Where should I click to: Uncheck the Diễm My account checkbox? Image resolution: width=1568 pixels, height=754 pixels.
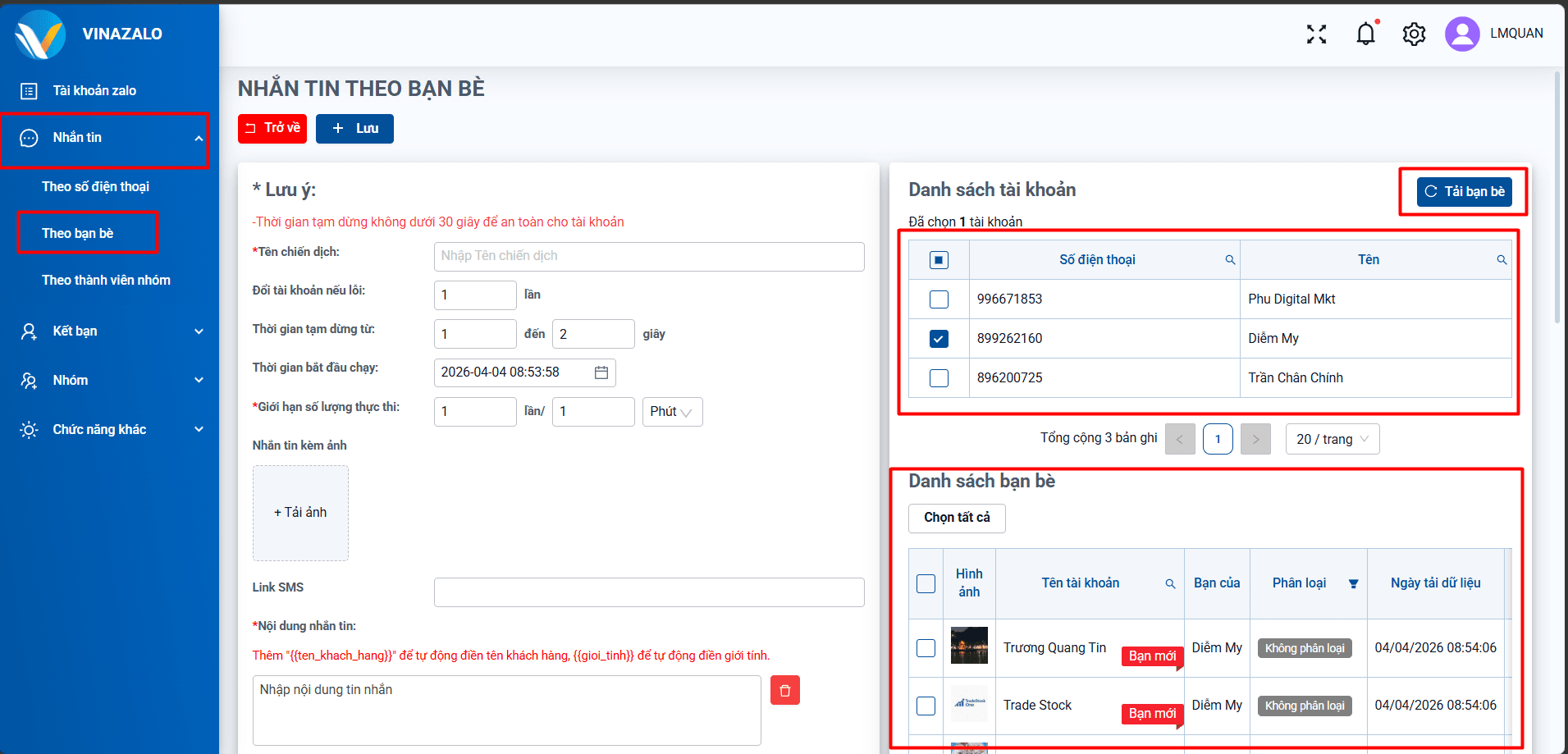939,339
